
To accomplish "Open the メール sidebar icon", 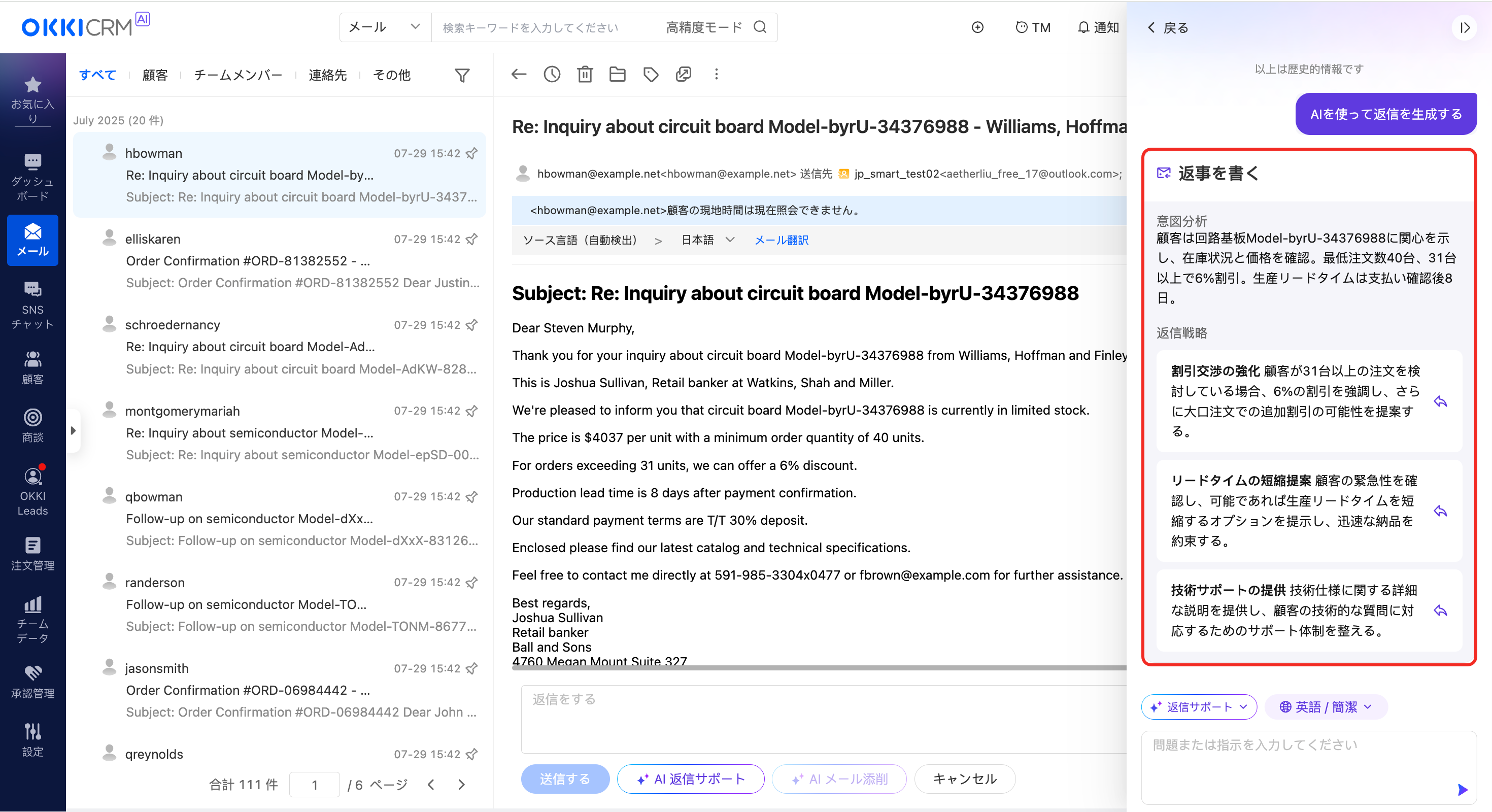I will click(32, 240).
